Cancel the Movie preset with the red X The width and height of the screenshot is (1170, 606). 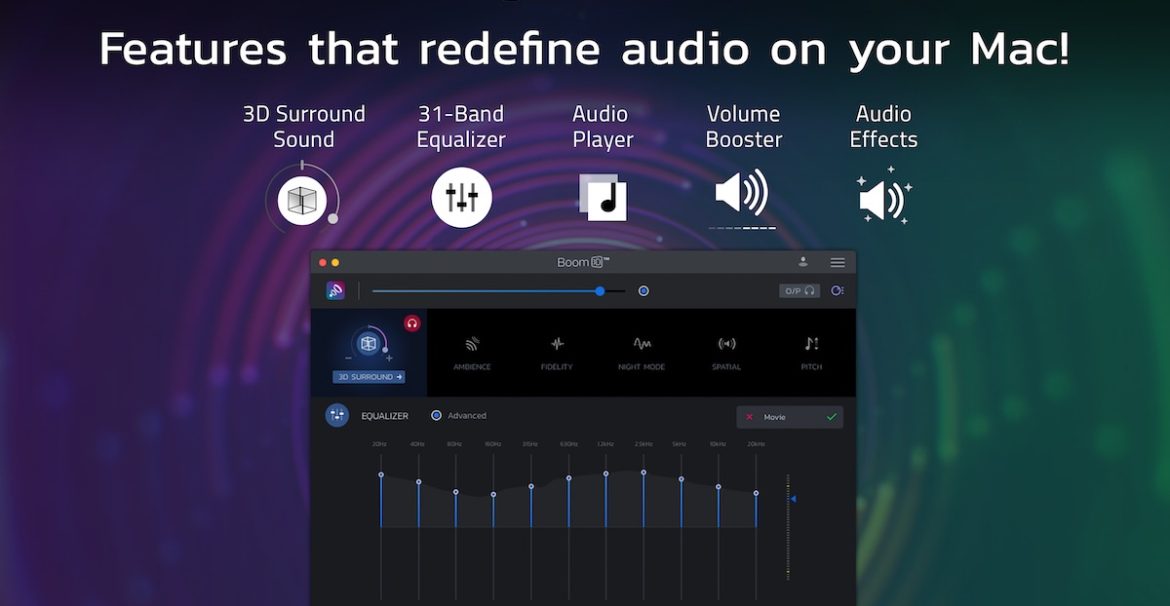[749, 417]
